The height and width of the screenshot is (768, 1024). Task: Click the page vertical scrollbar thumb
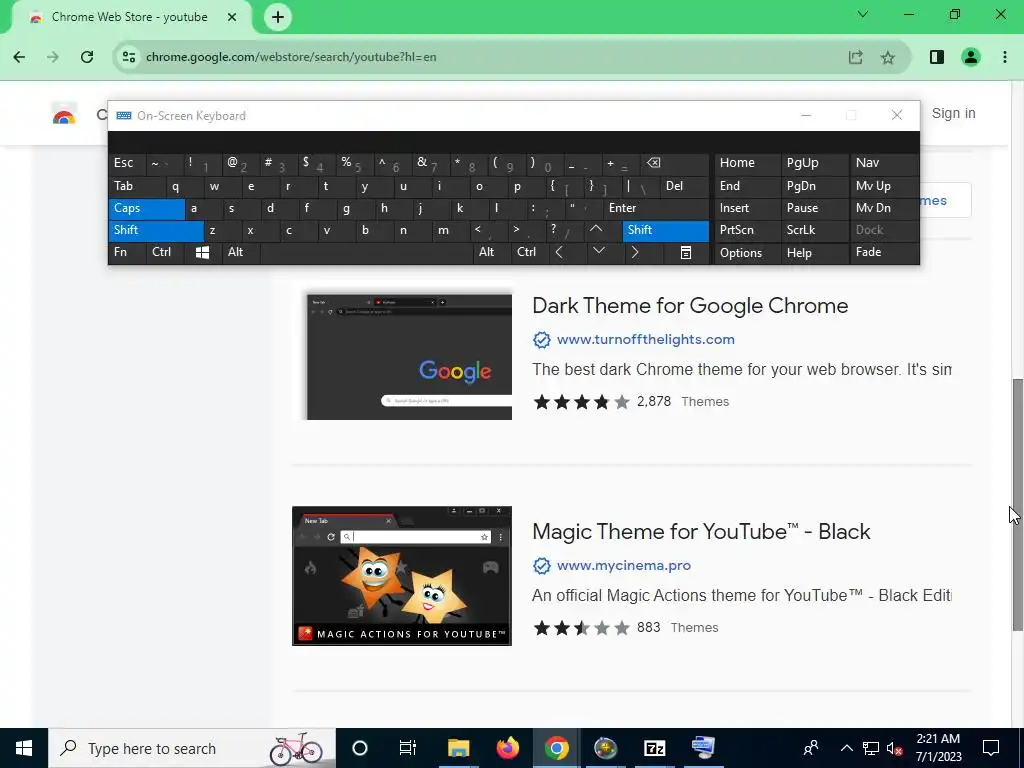click(1017, 504)
